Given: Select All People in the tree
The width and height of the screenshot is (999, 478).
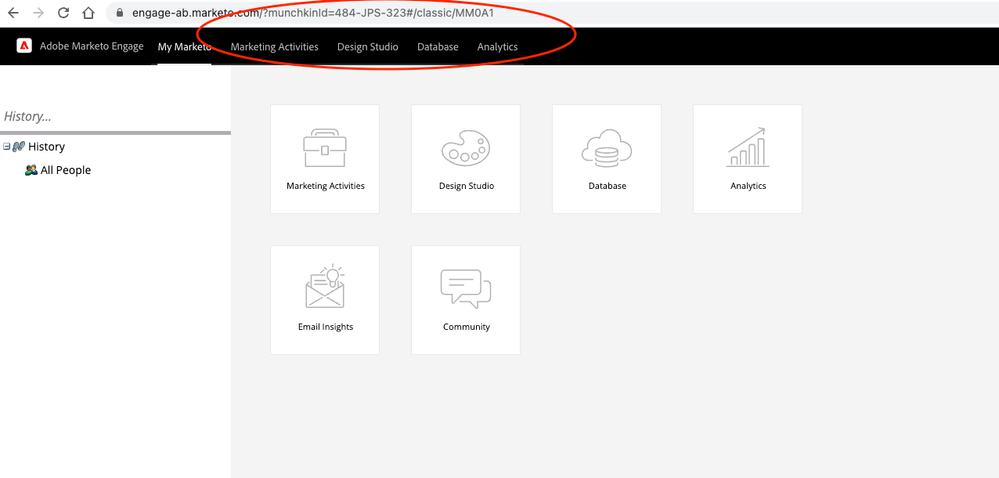Looking at the screenshot, I should coord(66,170).
